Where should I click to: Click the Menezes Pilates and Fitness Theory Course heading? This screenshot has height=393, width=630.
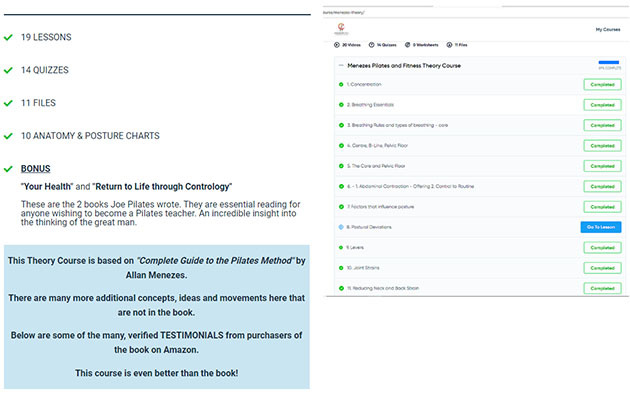pos(404,66)
